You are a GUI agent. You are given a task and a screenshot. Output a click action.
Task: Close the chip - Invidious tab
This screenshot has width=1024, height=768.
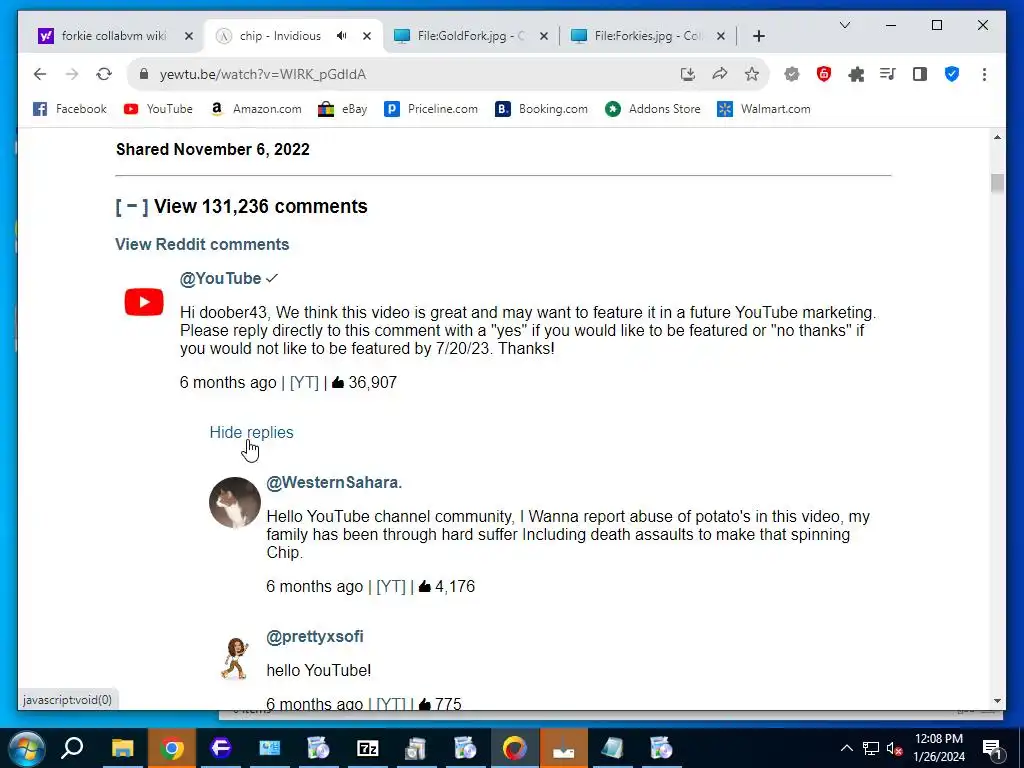367,36
